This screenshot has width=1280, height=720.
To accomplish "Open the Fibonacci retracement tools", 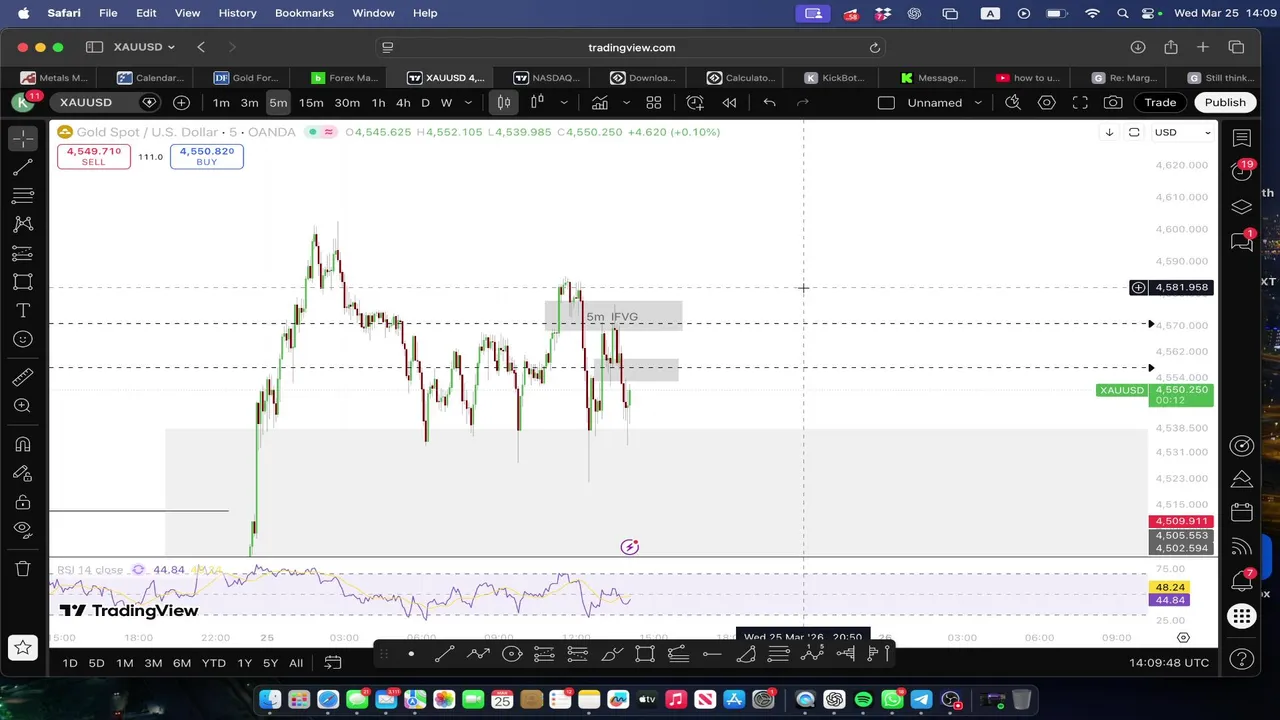I will 23,196.
